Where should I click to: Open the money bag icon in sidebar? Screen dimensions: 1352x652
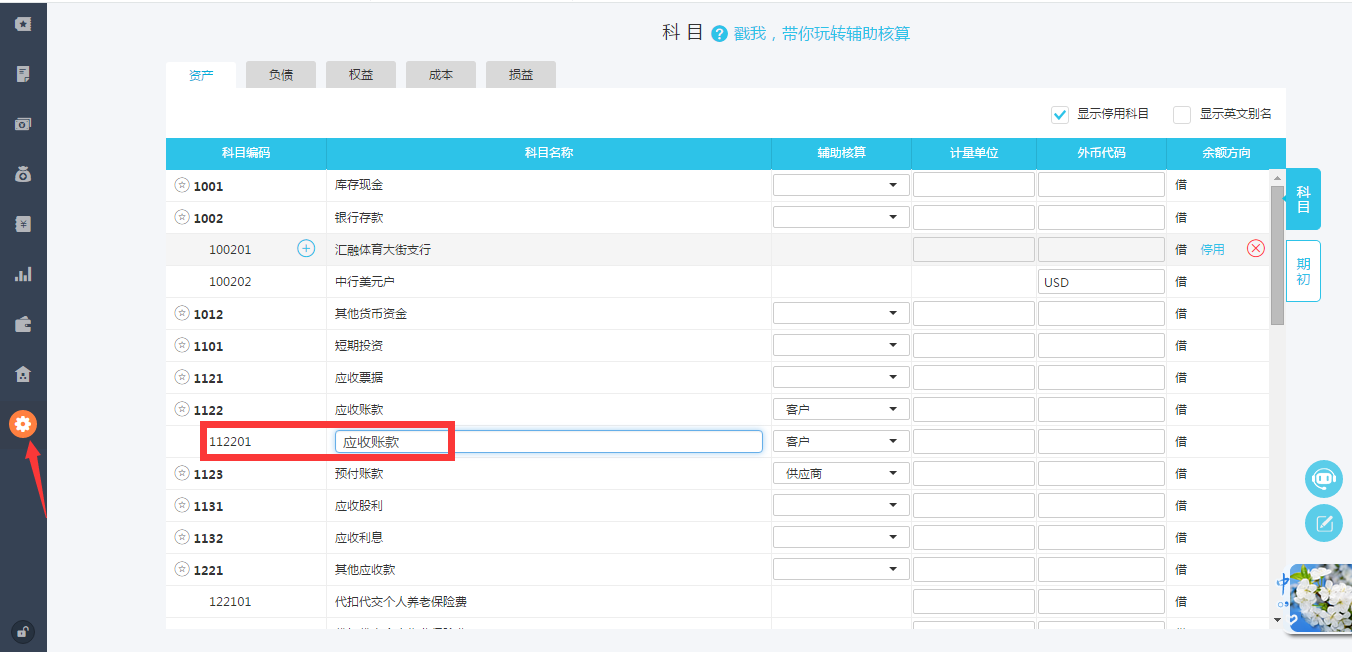pyautogui.click(x=23, y=174)
